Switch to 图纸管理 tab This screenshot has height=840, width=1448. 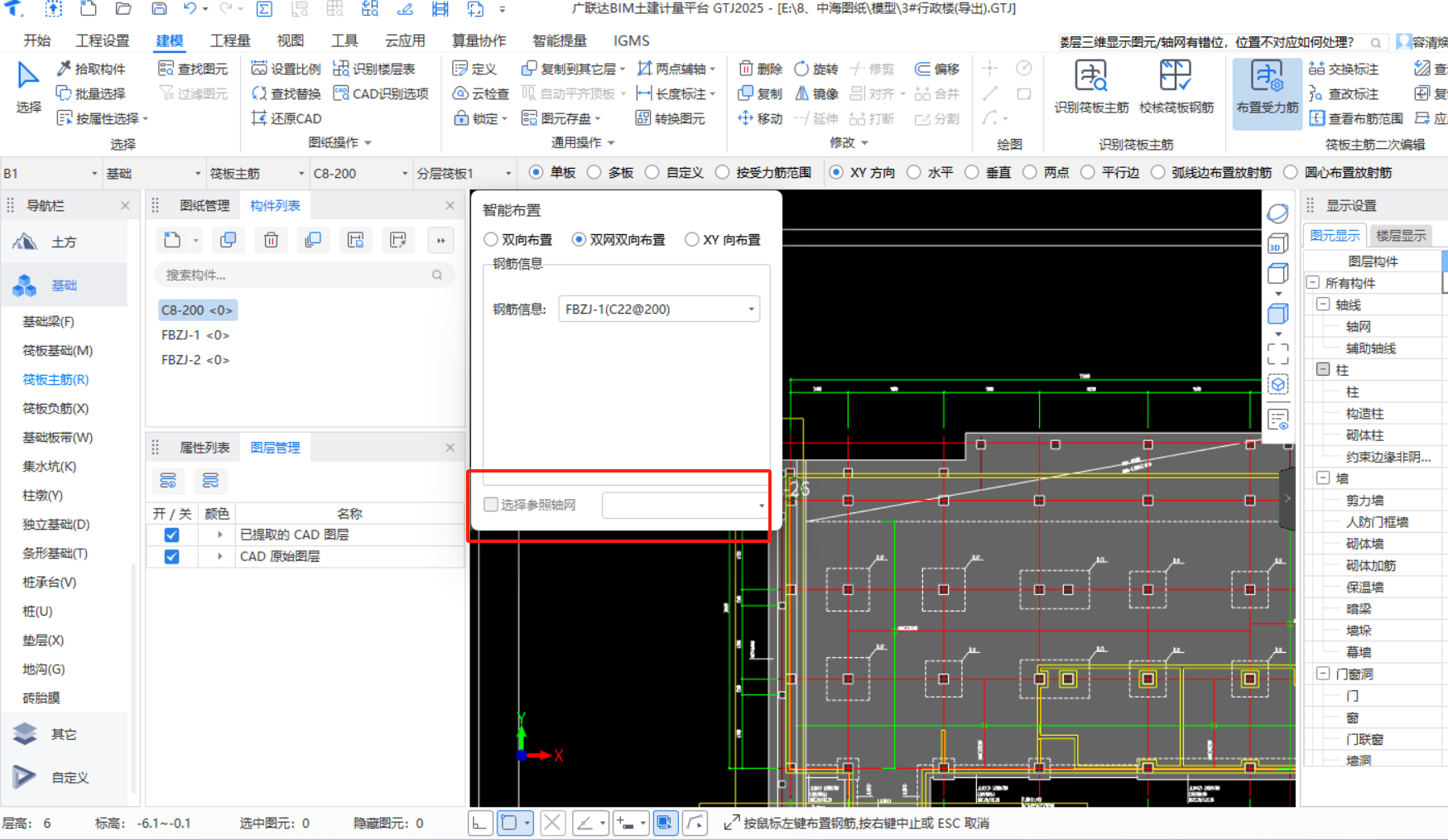pos(204,205)
